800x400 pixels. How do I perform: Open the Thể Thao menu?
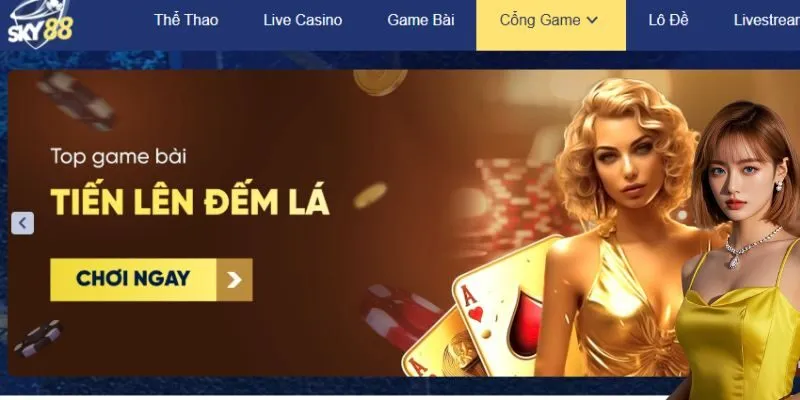186,20
